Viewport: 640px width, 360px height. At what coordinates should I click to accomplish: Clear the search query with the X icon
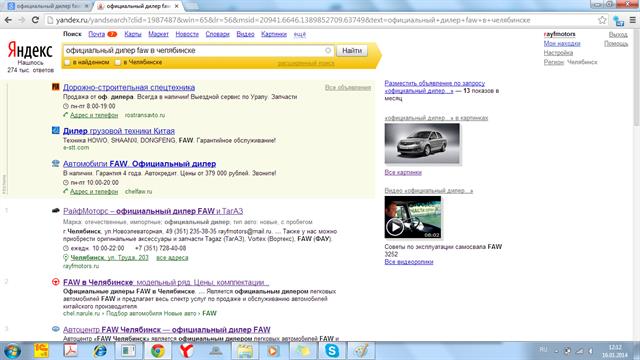pos(328,50)
